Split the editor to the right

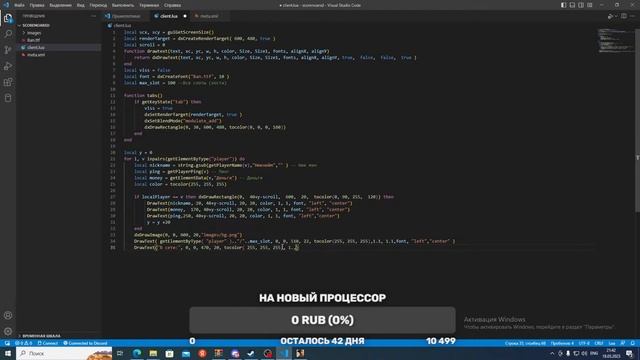624,16
